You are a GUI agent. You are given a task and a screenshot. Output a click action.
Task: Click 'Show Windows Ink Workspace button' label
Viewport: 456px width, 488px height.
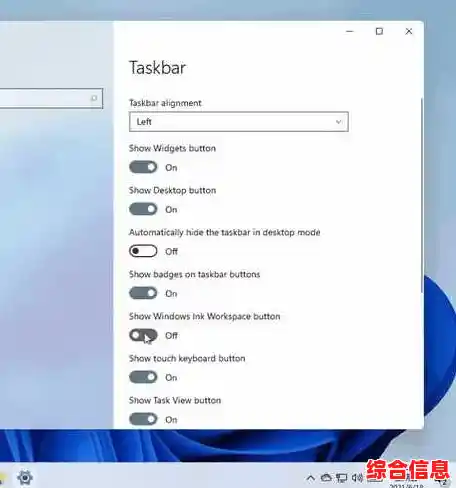click(204, 316)
